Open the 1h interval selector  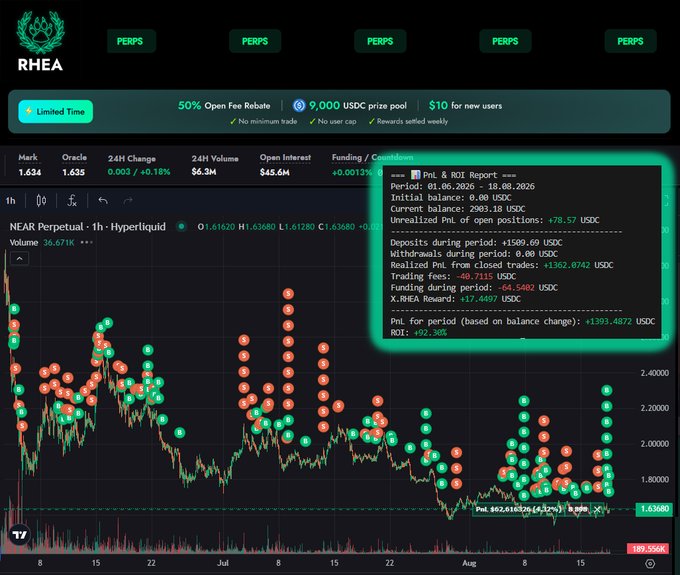(x=10, y=201)
